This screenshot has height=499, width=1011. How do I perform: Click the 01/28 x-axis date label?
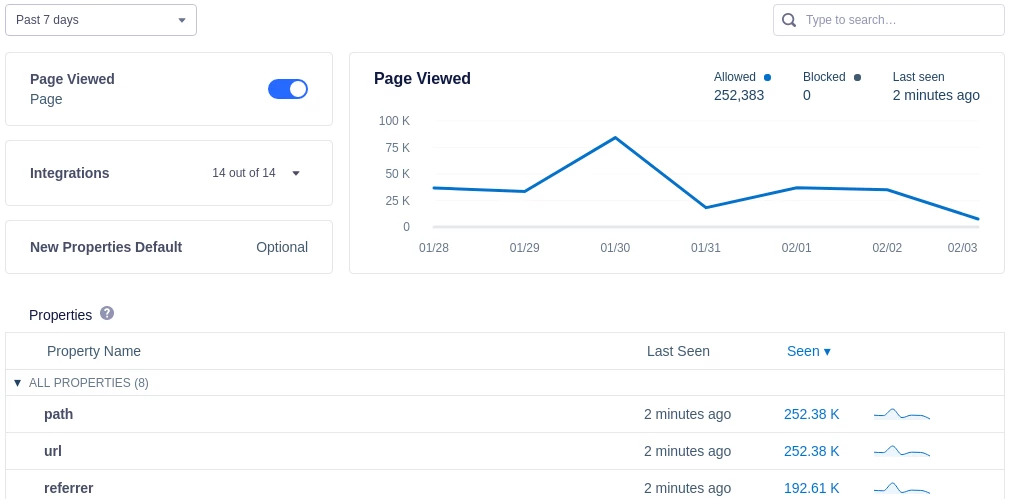point(433,248)
